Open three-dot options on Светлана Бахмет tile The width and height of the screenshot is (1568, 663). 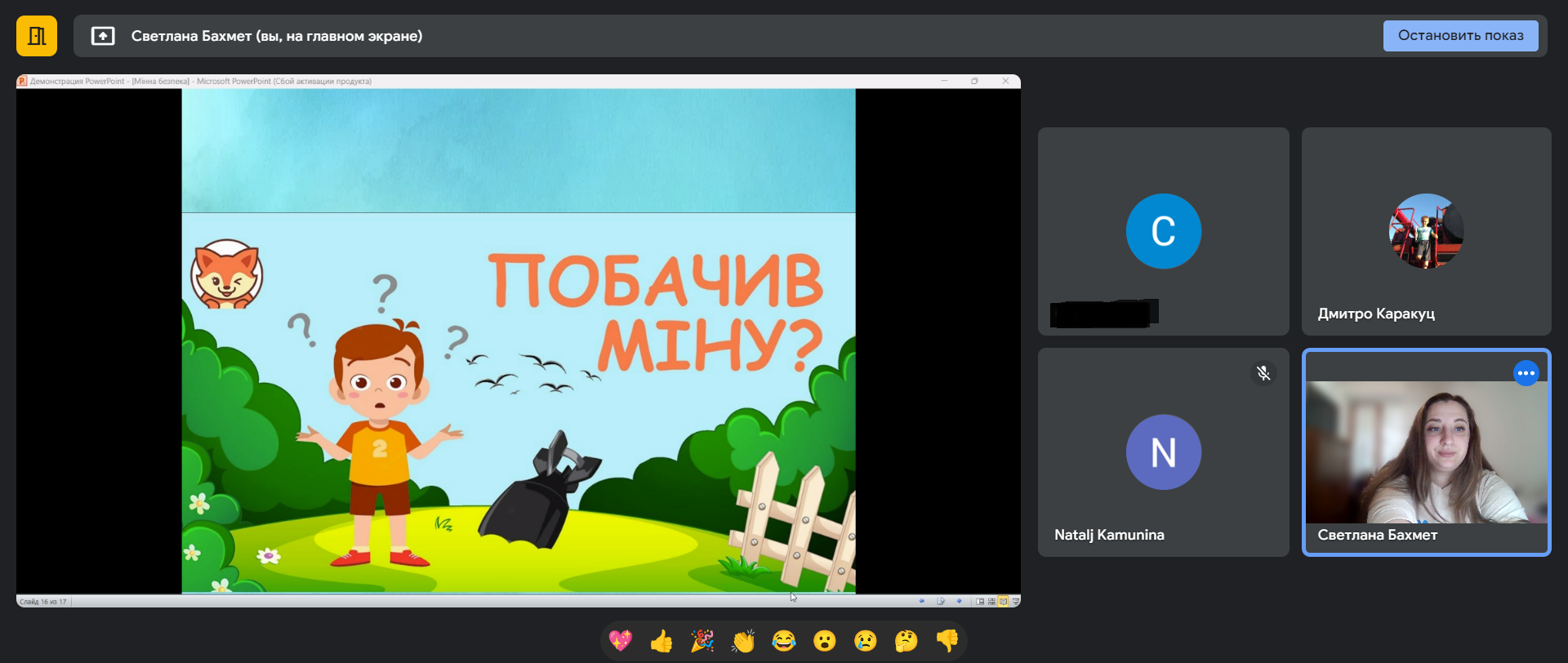coord(1526,373)
